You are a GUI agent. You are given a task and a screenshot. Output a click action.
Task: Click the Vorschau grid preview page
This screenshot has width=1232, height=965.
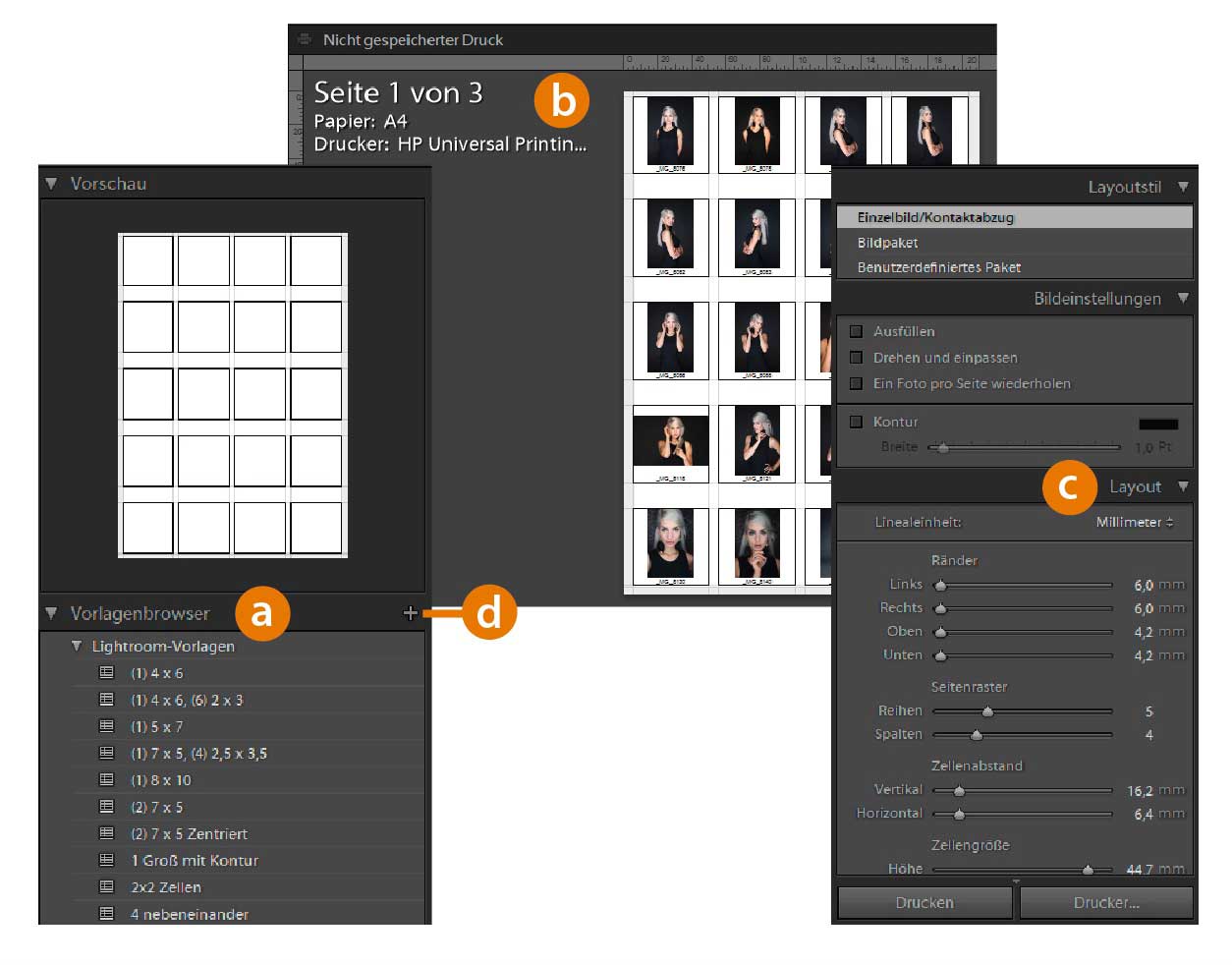(233, 395)
